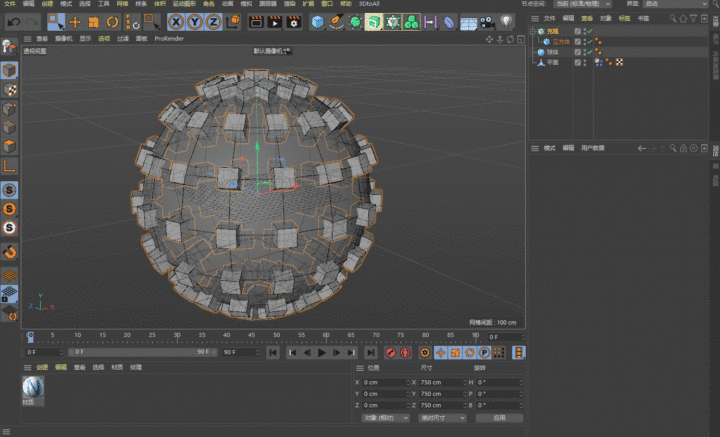The height and width of the screenshot is (437, 720).
Task: Click the light bulb icon in toolbar
Action: pos(506,21)
